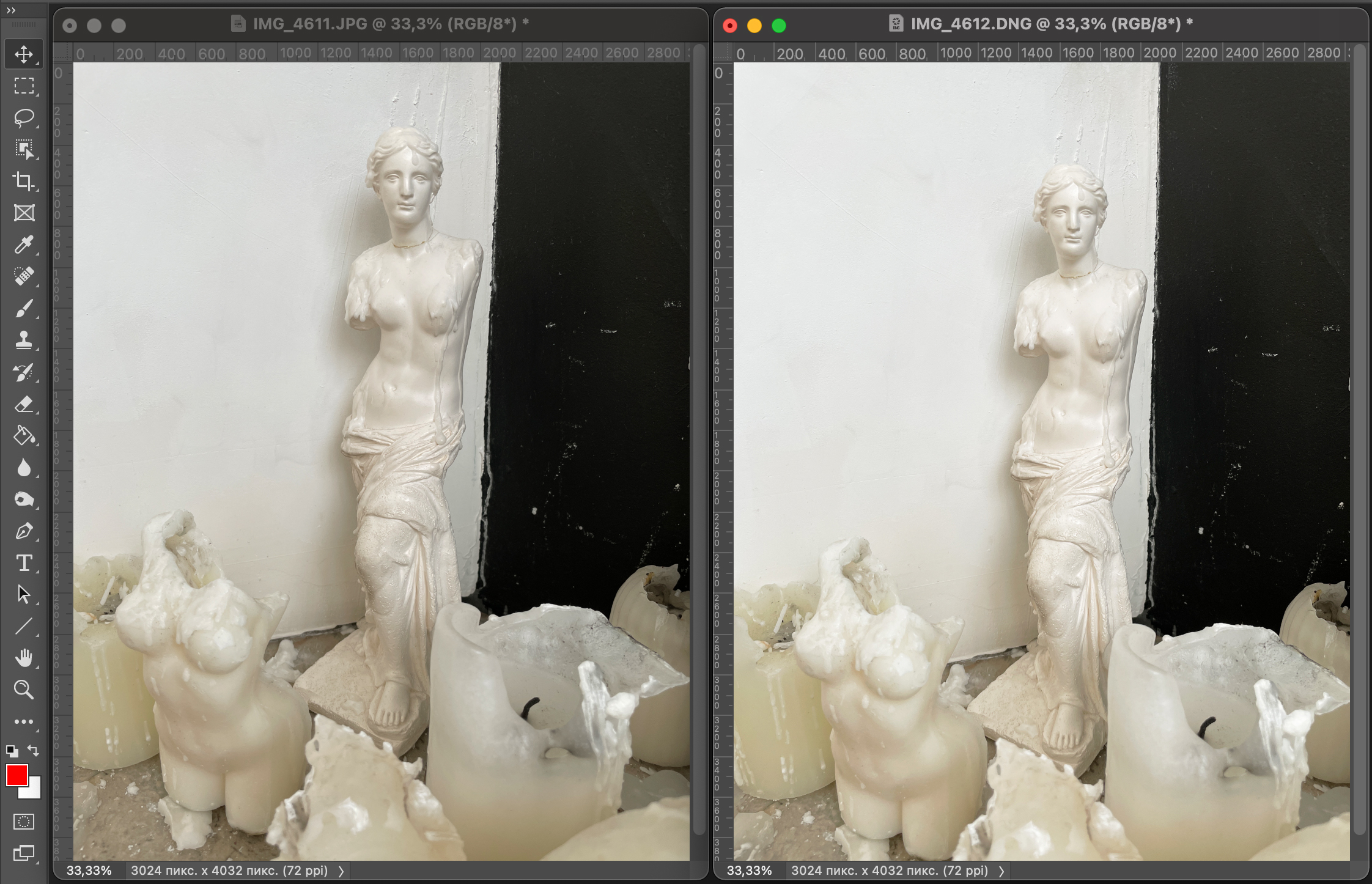Viewport: 1372px width, 884px height.
Task: Click ruler origin corner in IMG_4611.JPG window
Action: pos(63,53)
